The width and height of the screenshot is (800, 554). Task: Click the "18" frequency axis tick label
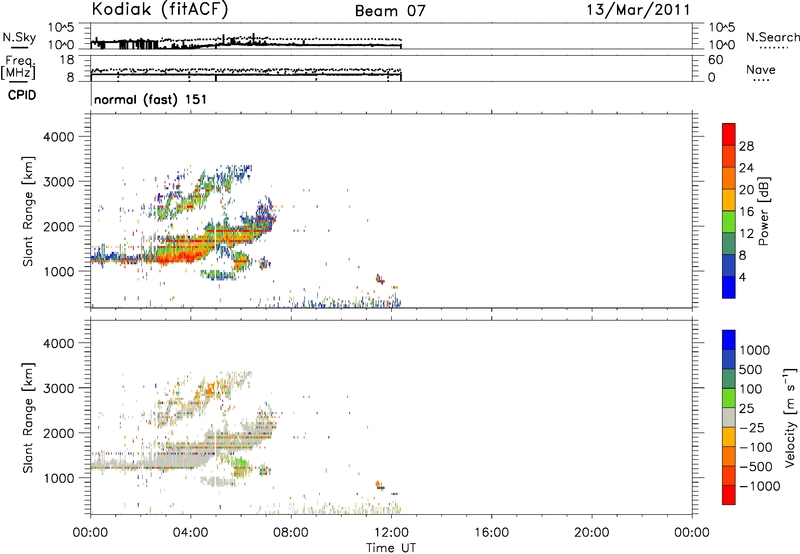click(x=67, y=60)
